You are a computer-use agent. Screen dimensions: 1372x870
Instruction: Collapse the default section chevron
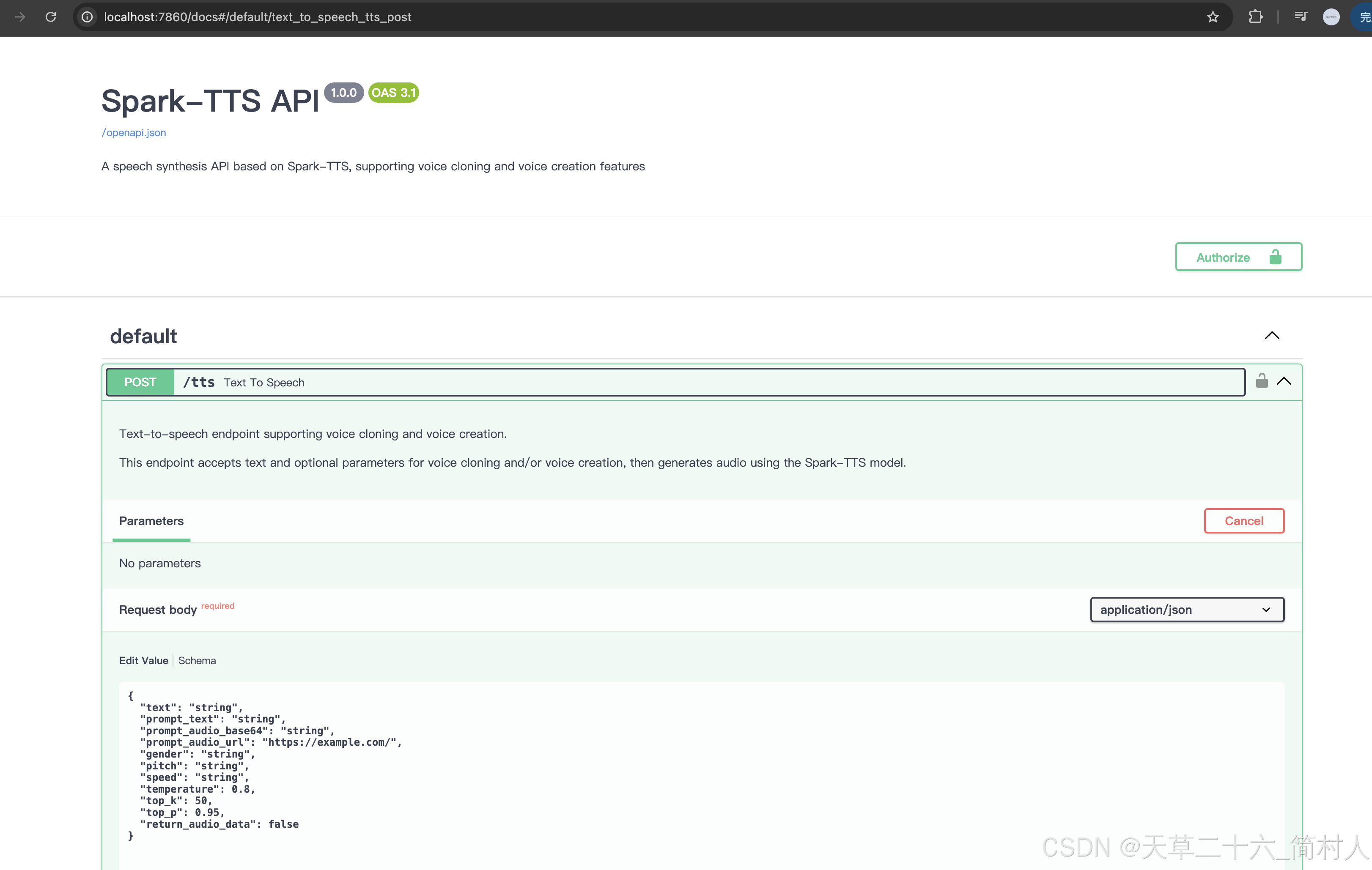point(1272,335)
